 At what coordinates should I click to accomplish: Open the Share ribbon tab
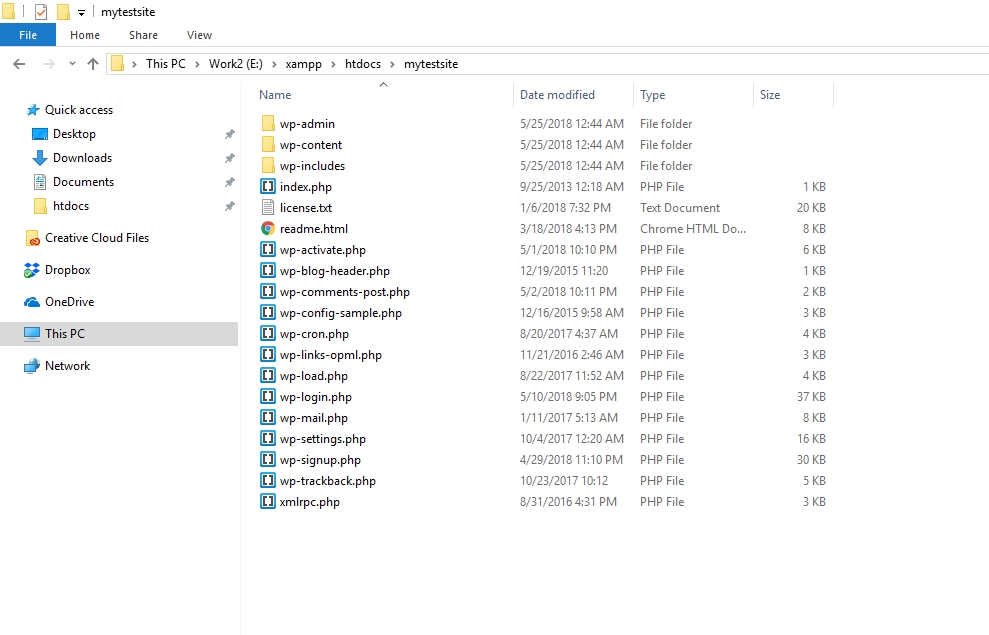coord(143,35)
